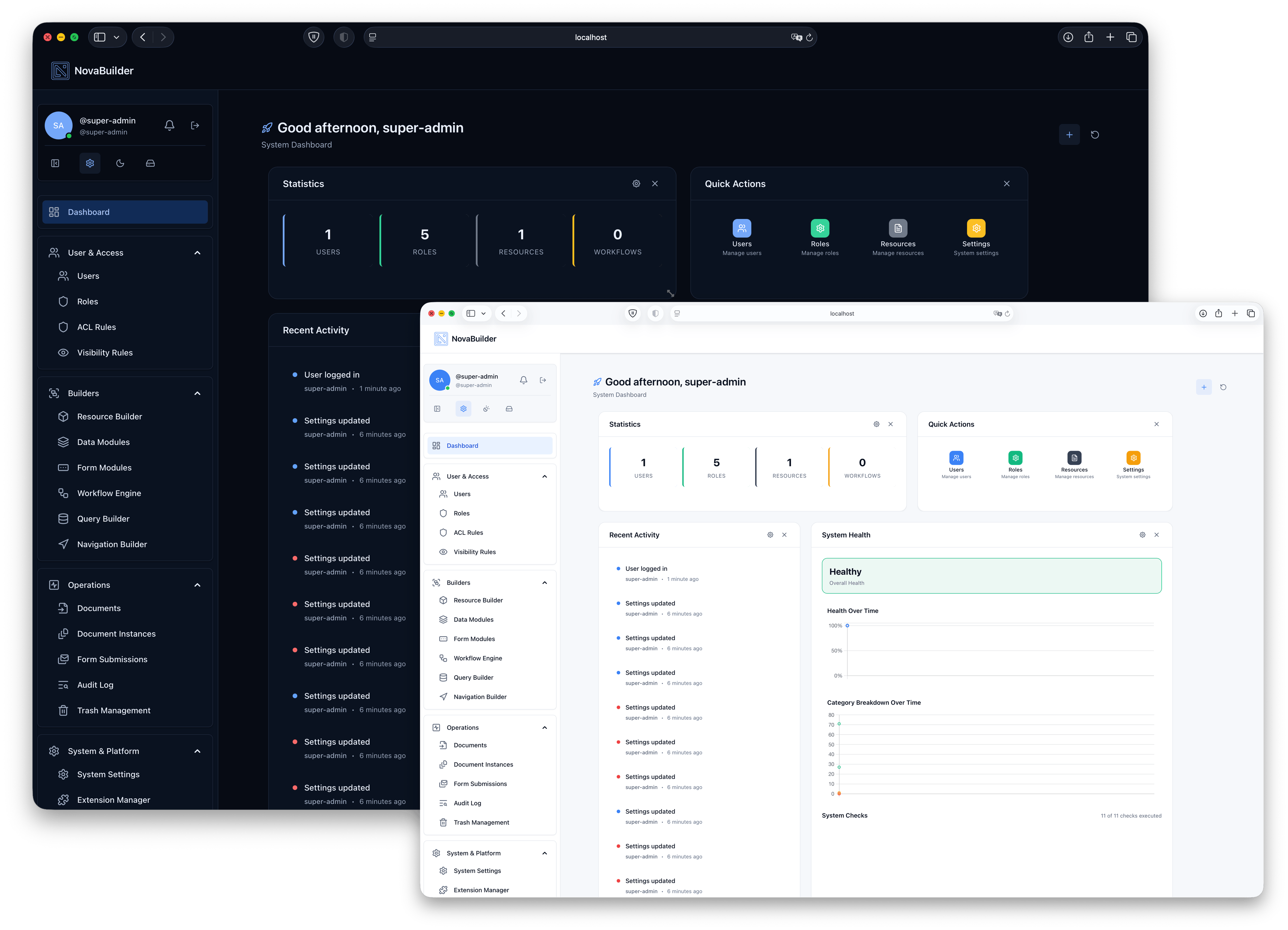The image size is (1288, 930).
Task: Add a widget with the plus icon
Action: coord(1069,135)
